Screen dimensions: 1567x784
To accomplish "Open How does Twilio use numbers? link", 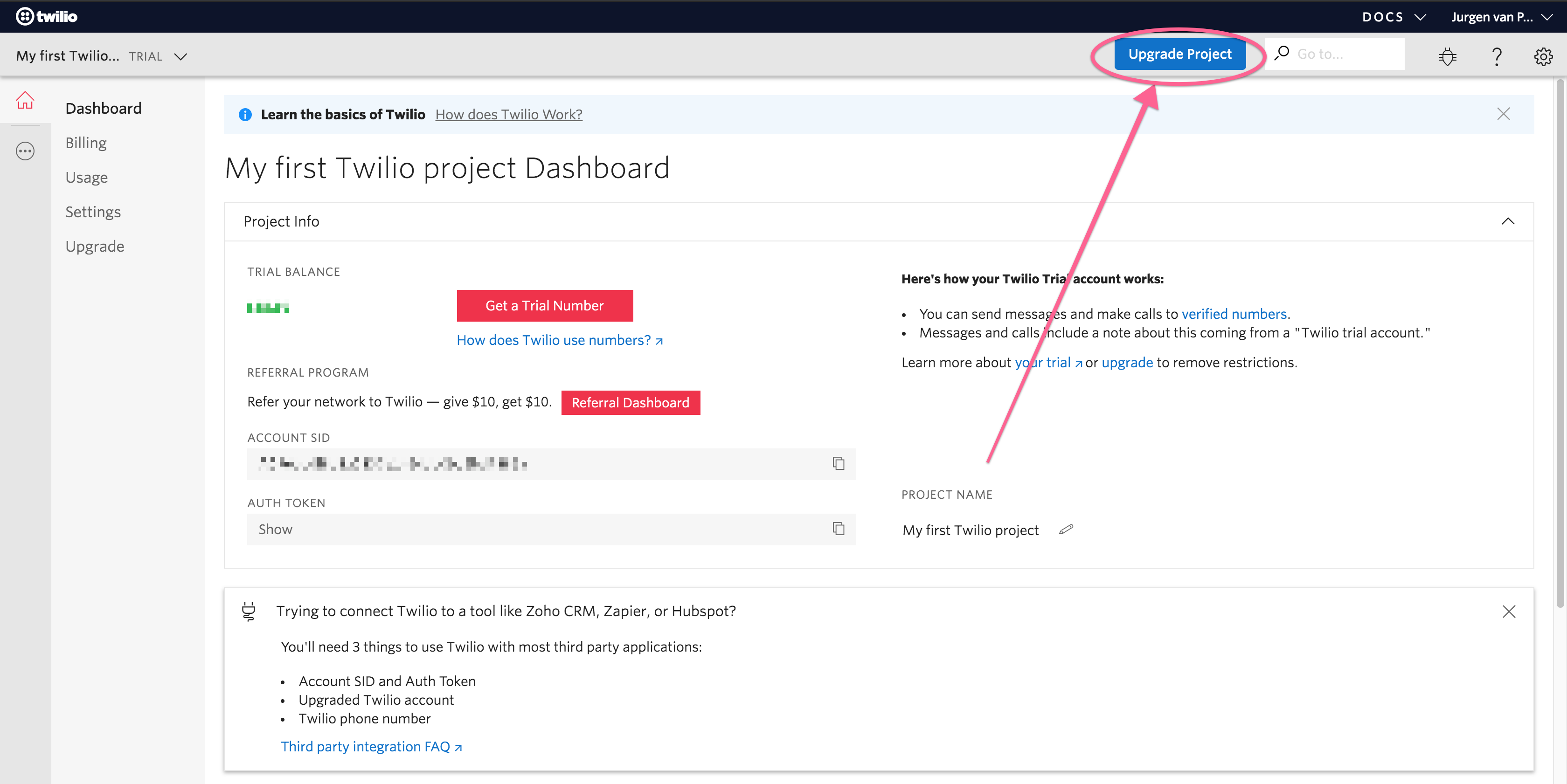I will [559, 340].
